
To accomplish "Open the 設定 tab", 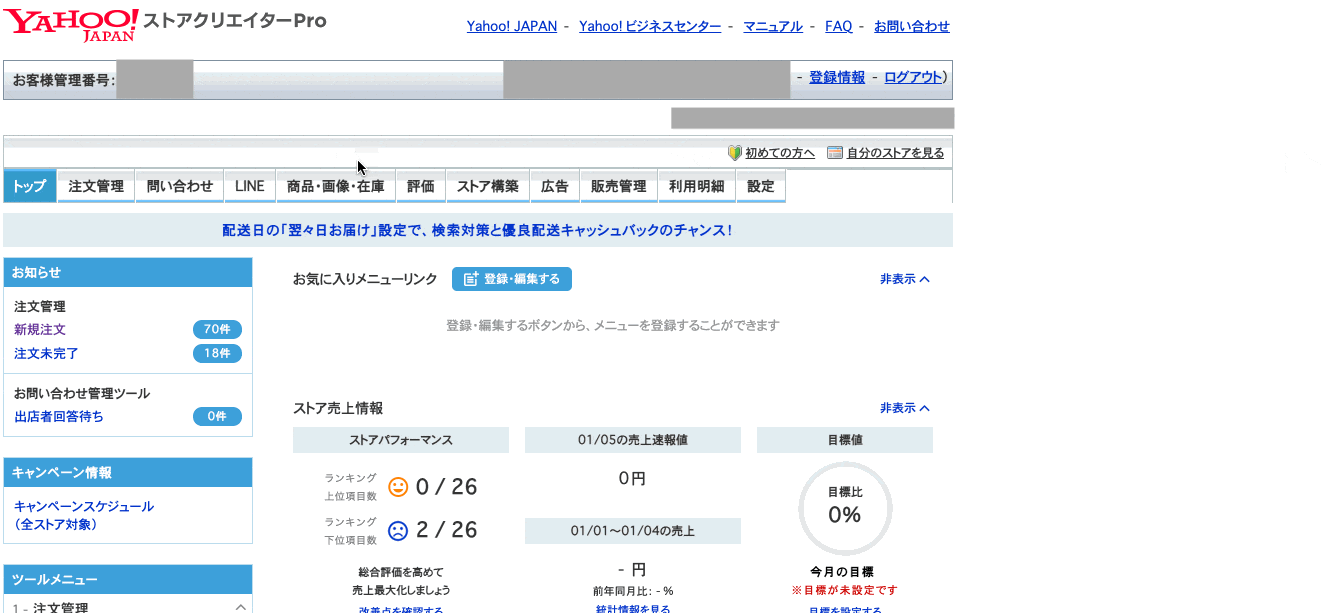I will [x=761, y=186].
